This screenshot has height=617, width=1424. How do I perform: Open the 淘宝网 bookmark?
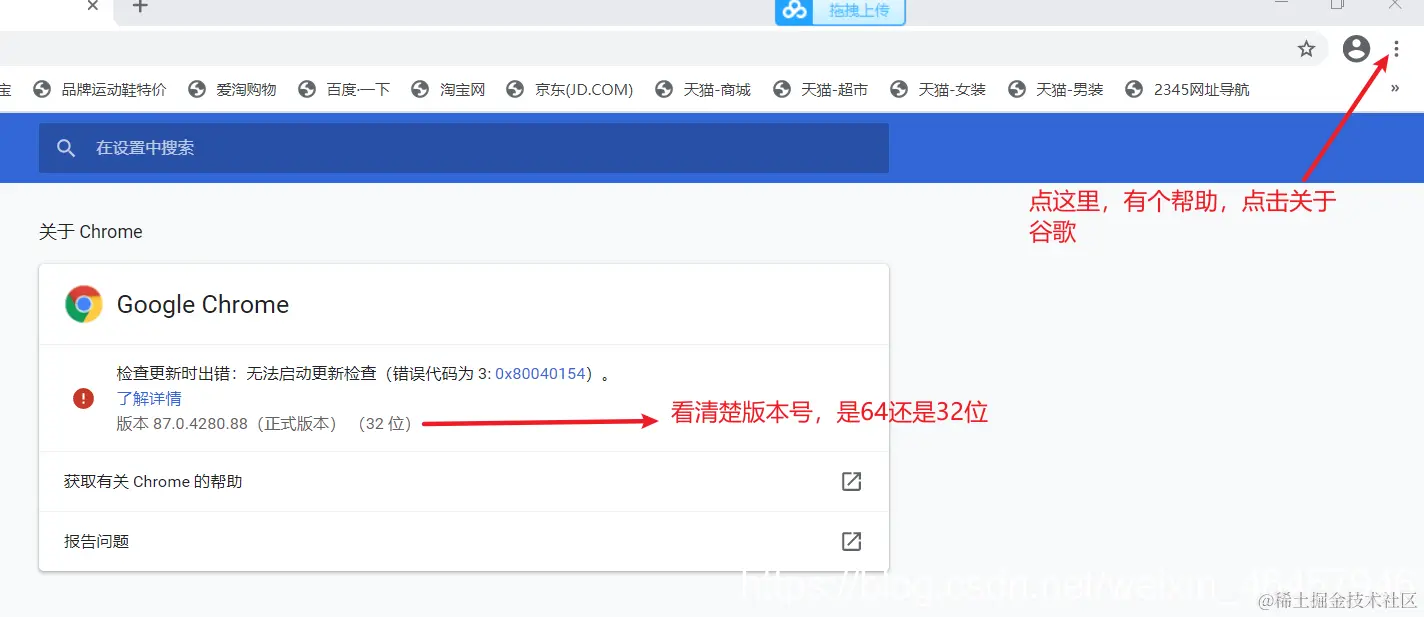tap(448, 89)
